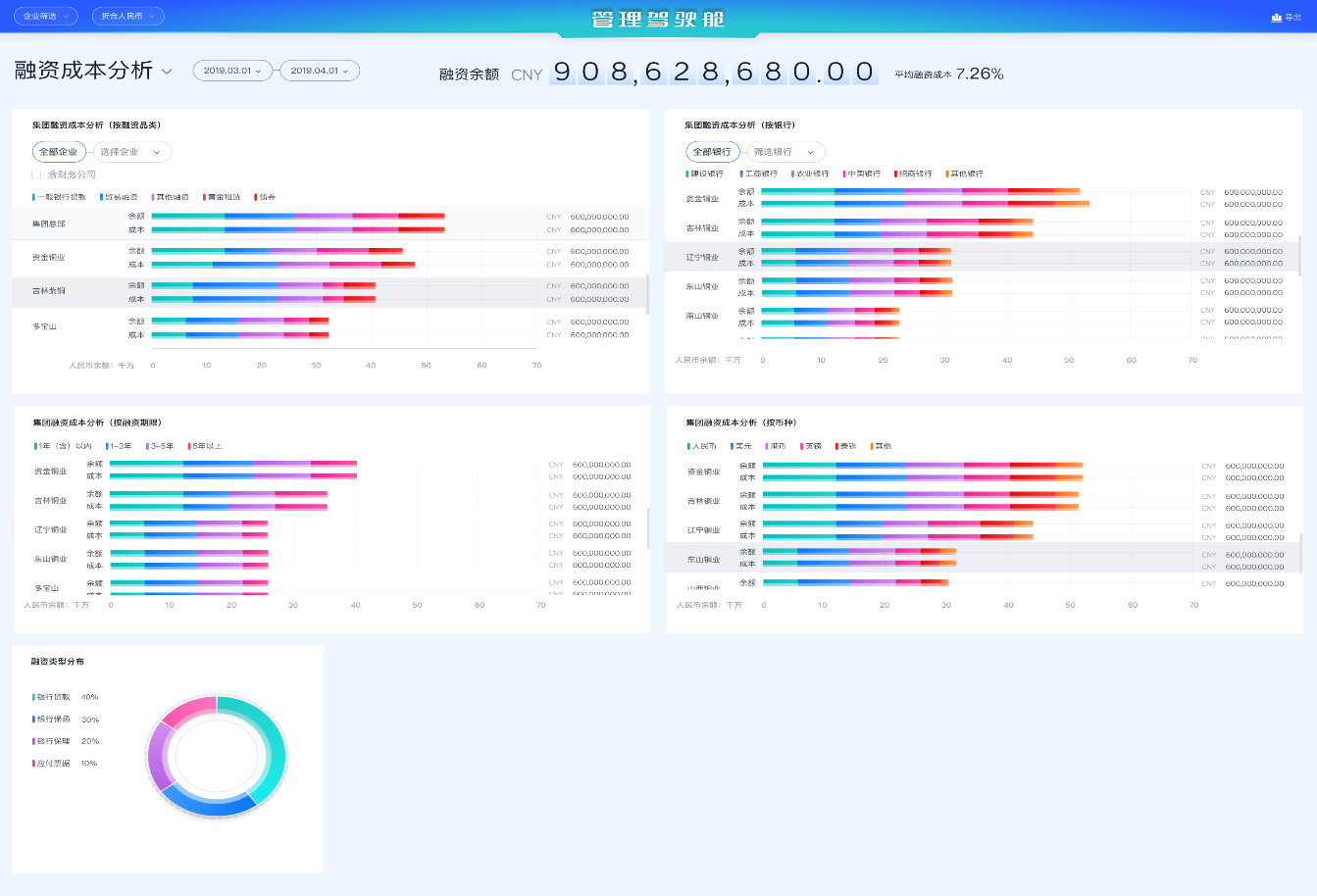Click the 融资余额 amount 908,628,680.00
1317x896 pixels.
[x=714, y=72]
